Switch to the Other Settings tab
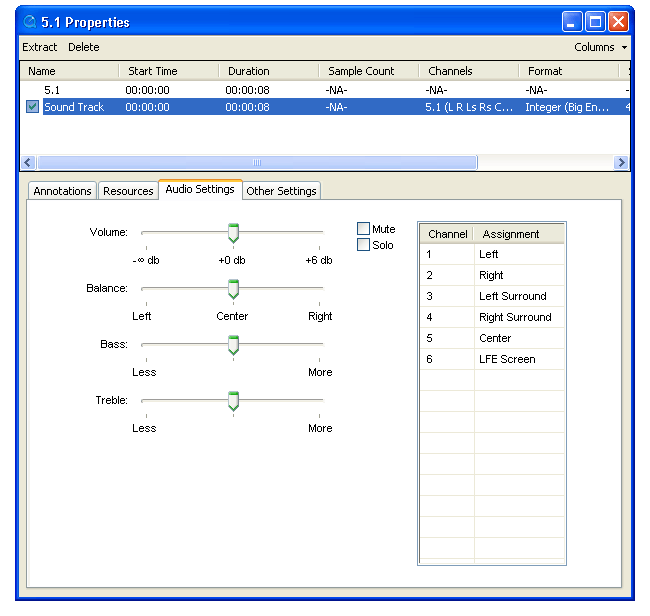 (281, 191)
